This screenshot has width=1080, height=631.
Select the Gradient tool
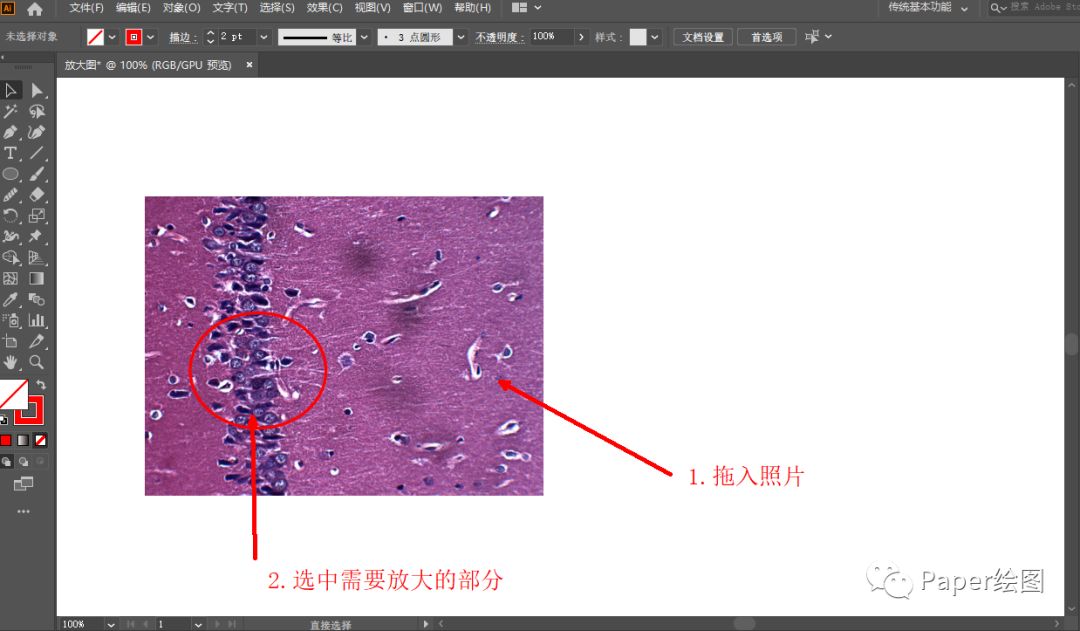tap(36, 279)
